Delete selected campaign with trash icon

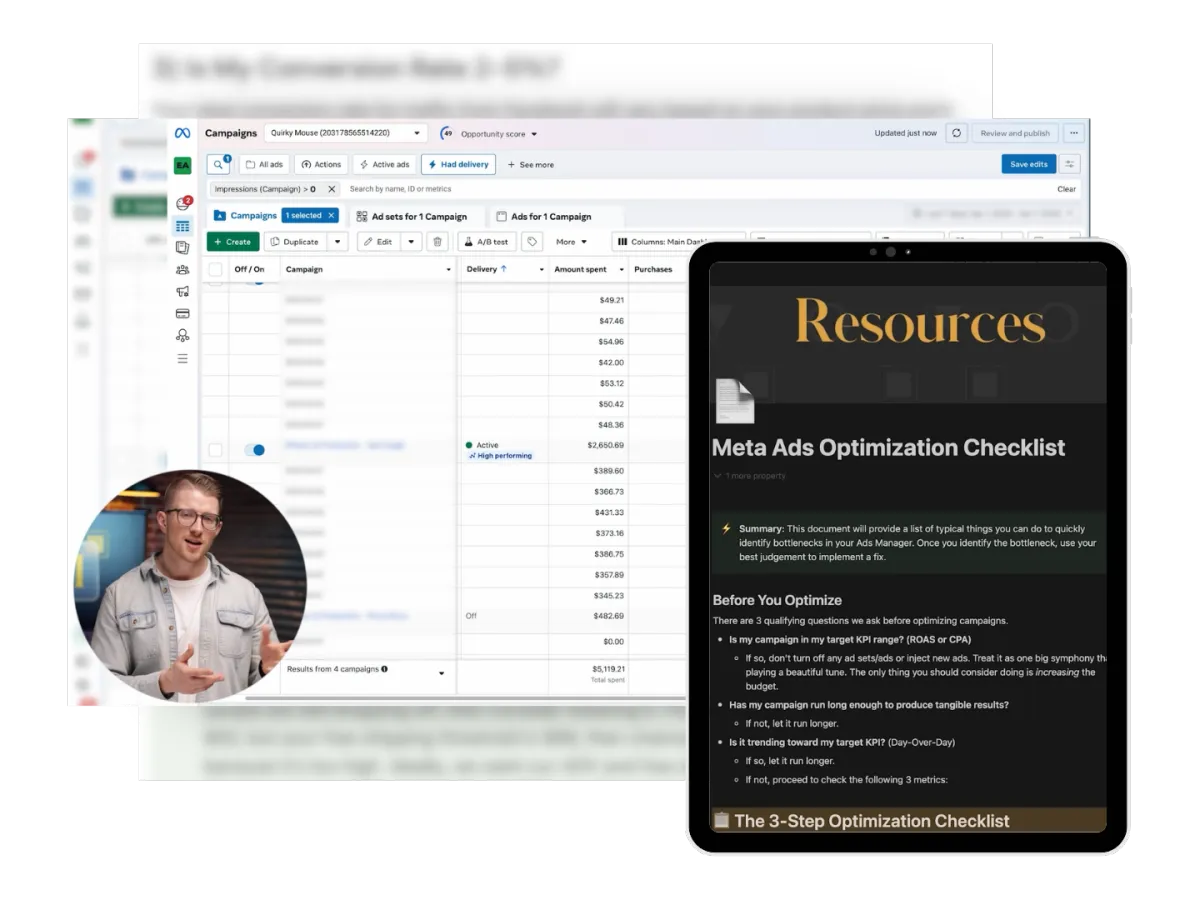pyautogui.click(x=437, y=241)
